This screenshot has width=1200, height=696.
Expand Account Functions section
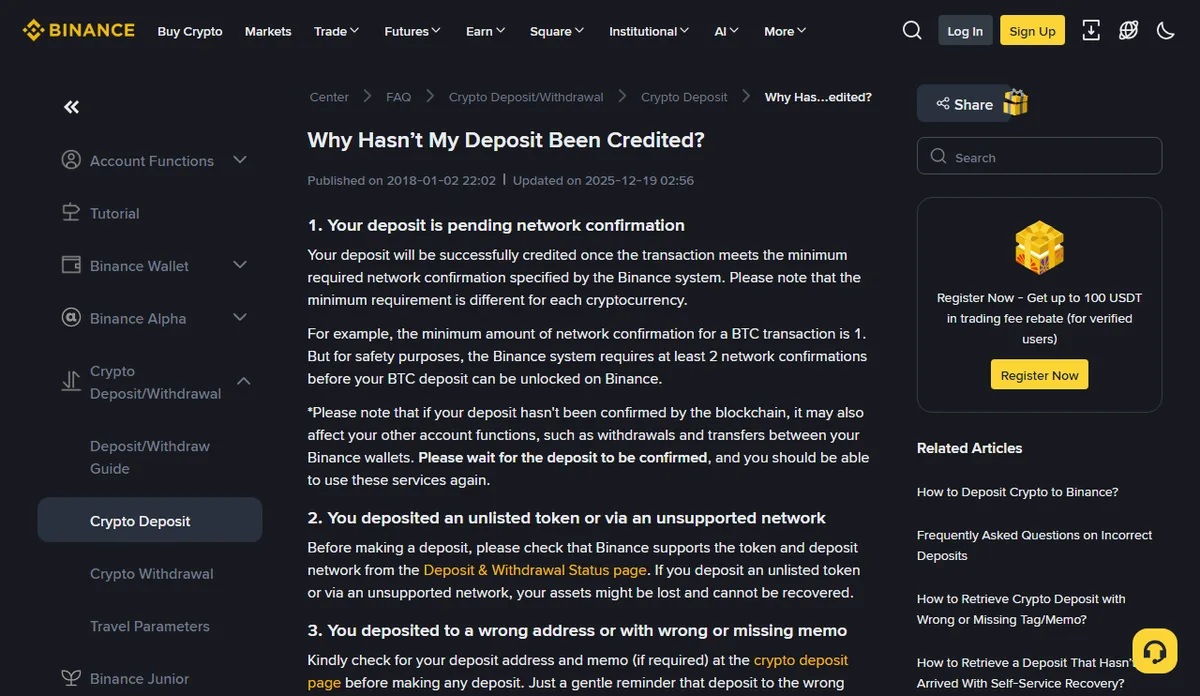[240, 160]
